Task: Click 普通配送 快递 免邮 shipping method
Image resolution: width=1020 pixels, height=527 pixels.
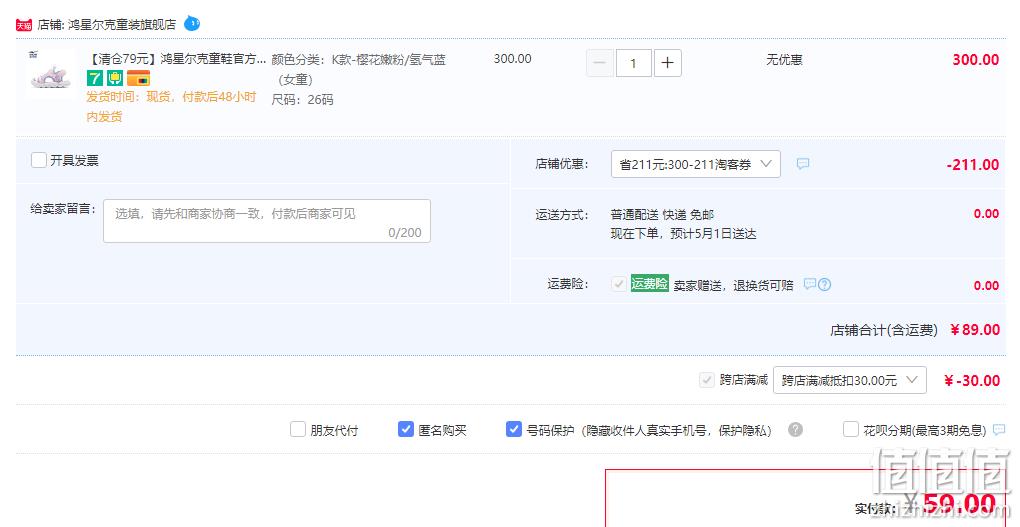Action: 662,215
